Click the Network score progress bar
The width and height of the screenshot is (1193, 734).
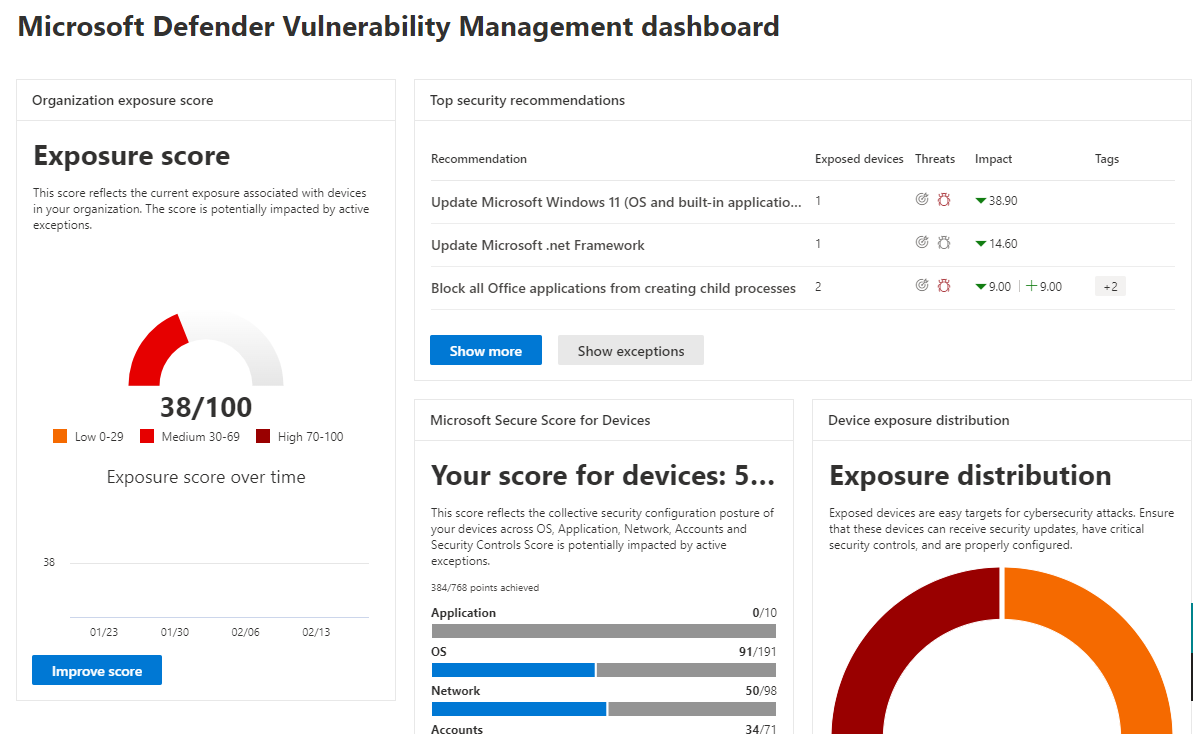pos(603,709)
